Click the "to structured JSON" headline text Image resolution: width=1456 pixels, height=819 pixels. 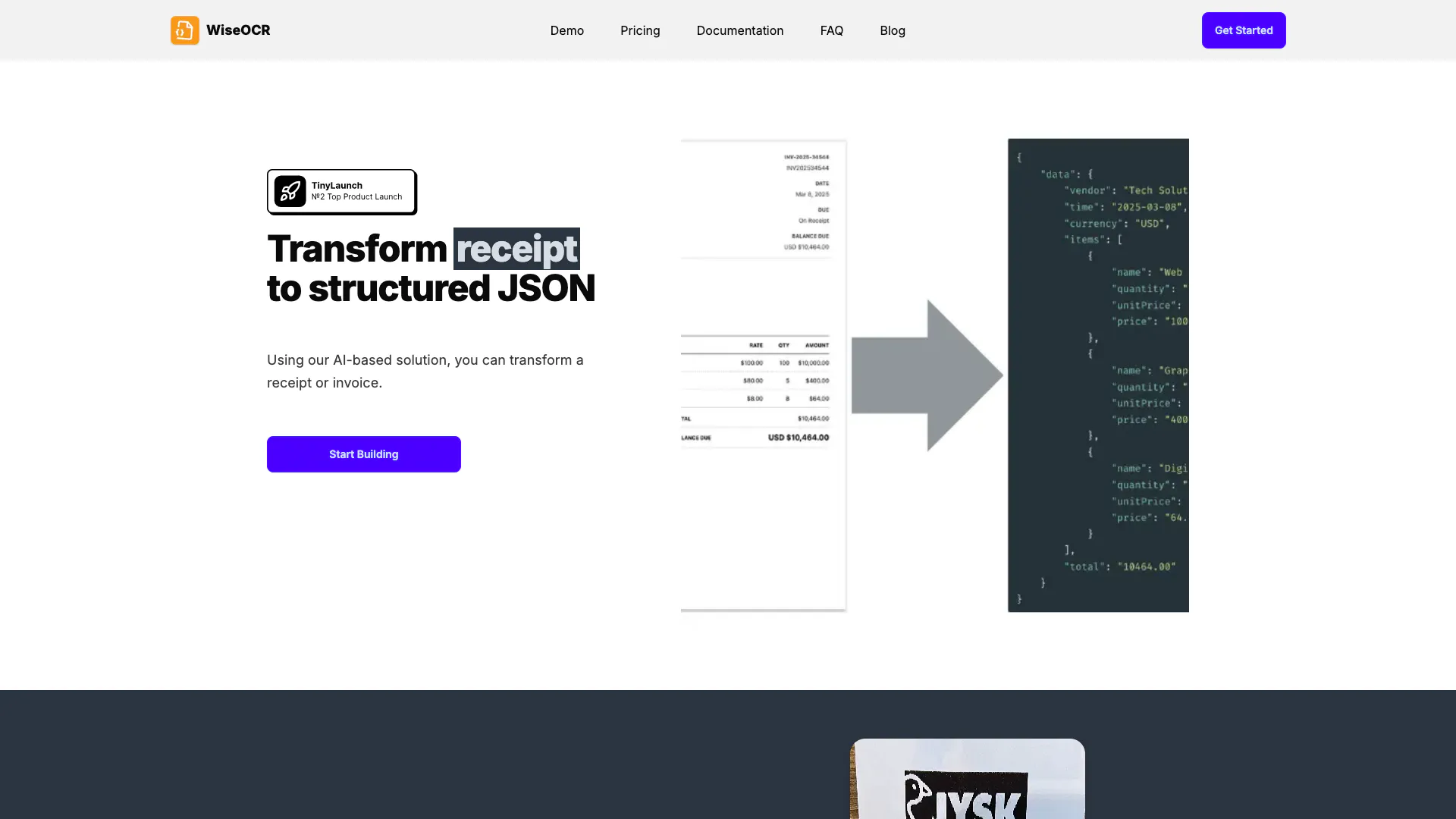(431, 289)
